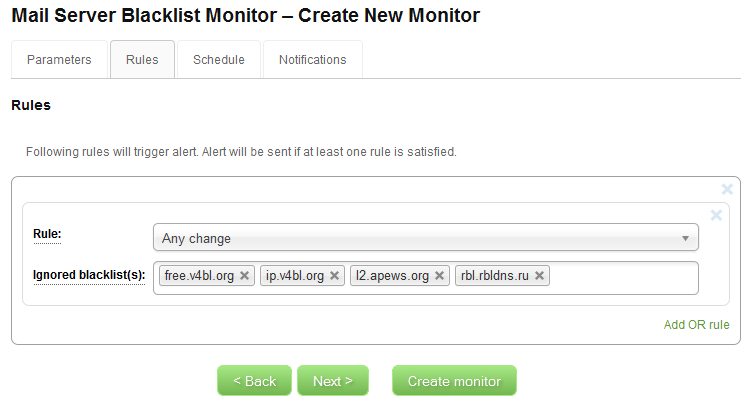Click the dropdown arrow of Rule selector

coord(685,238)
